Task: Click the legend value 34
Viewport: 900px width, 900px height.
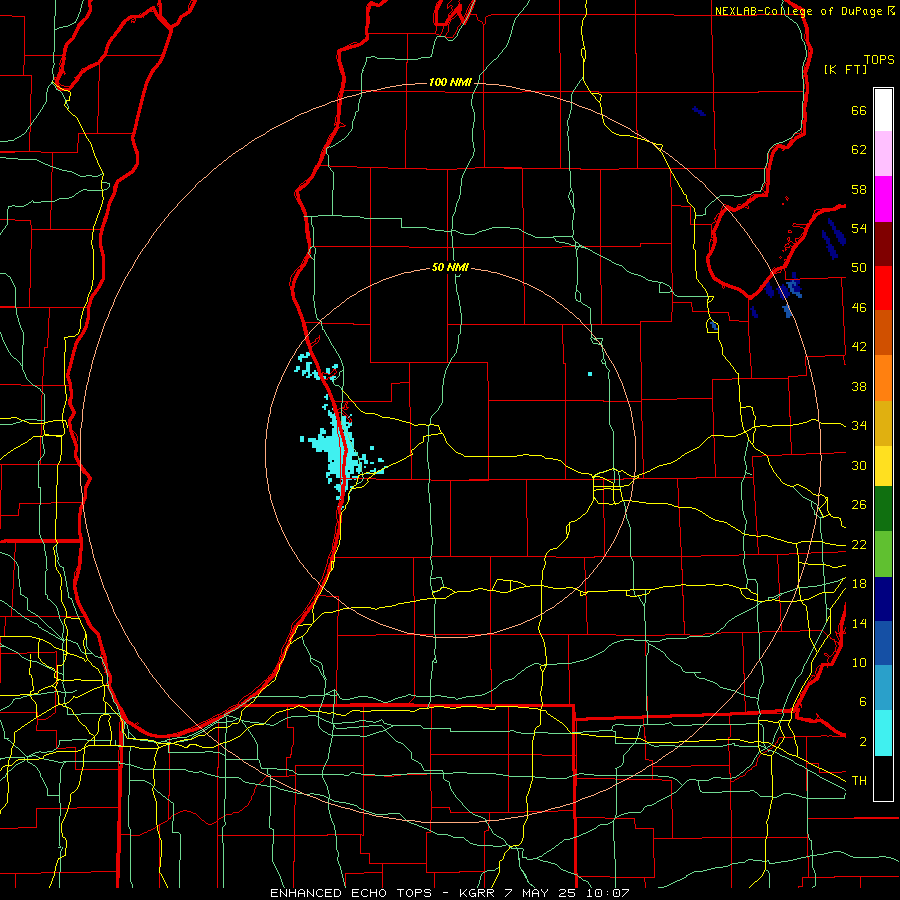Action: coord(859,425)
